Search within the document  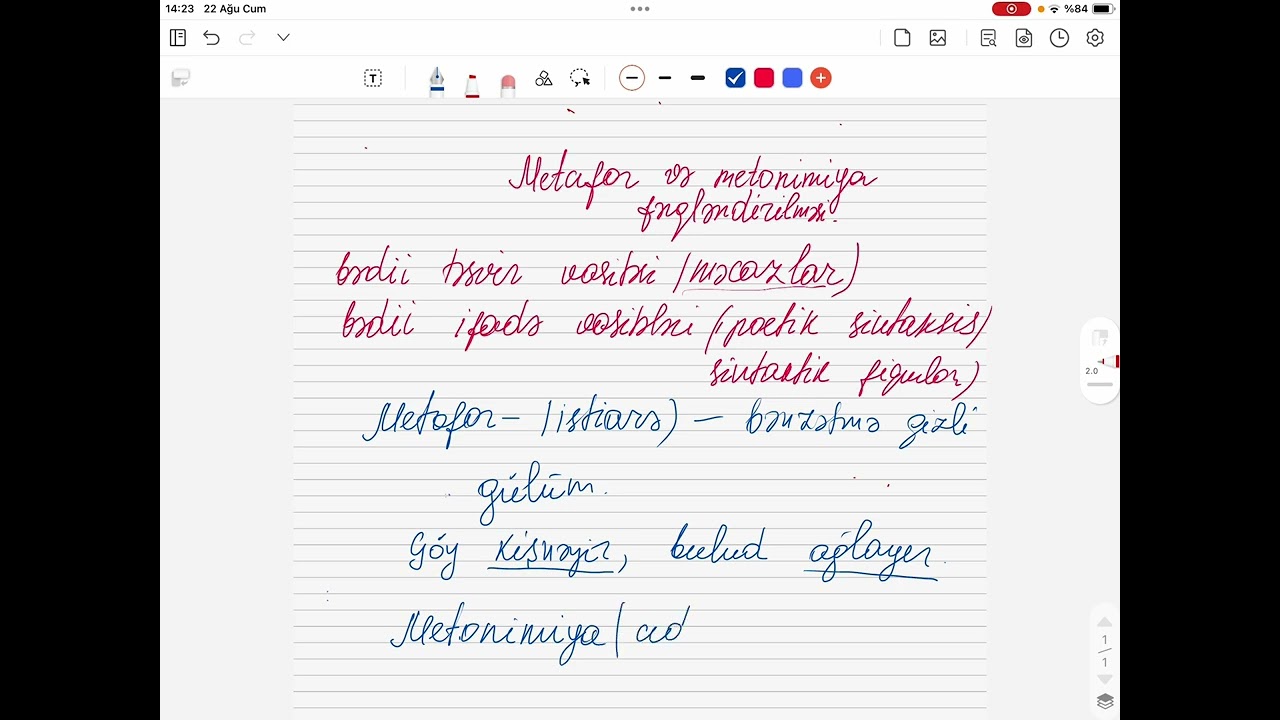(988, 38)
